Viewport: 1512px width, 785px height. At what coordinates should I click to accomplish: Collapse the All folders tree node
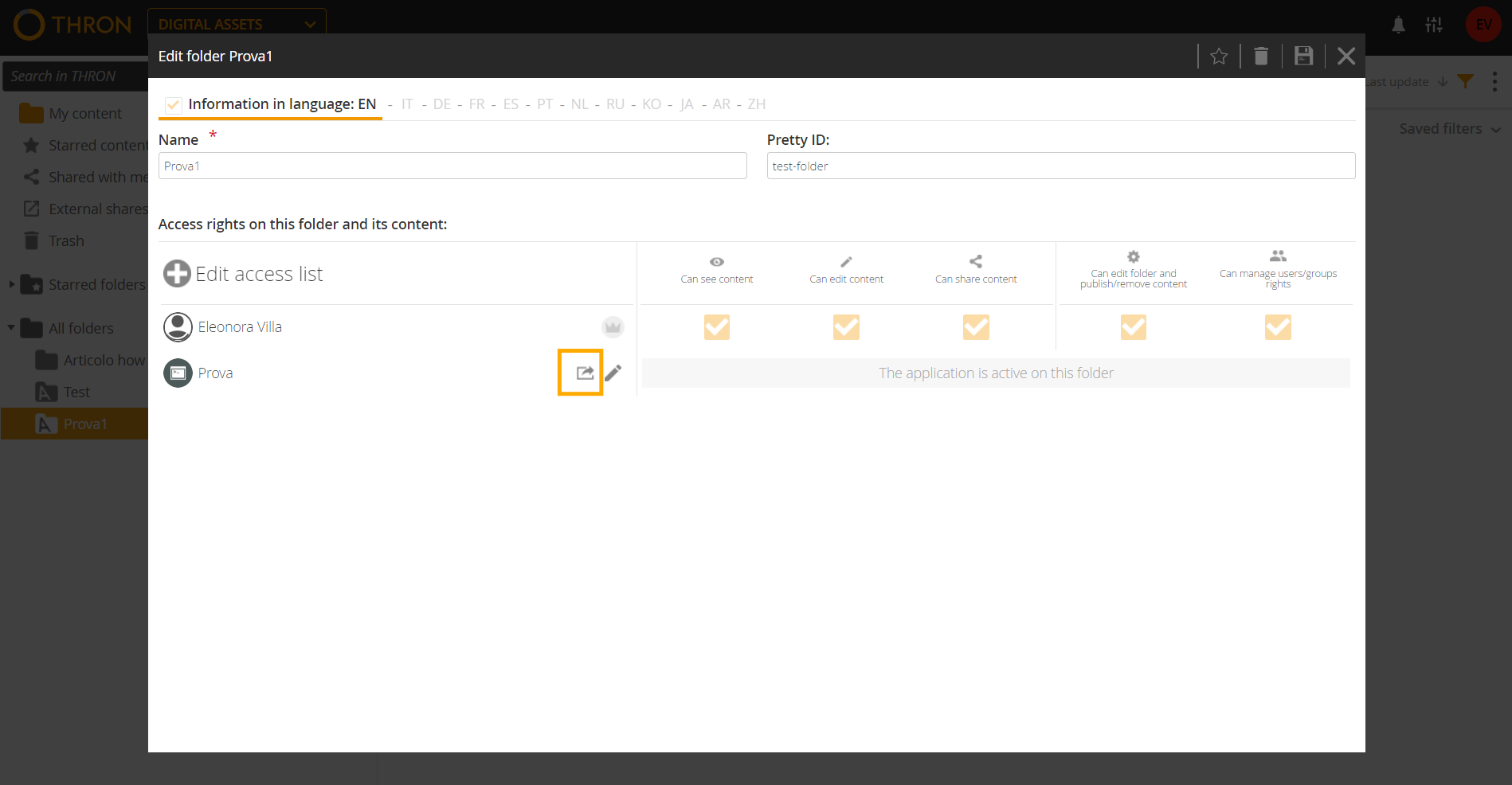tap(11, 327)
